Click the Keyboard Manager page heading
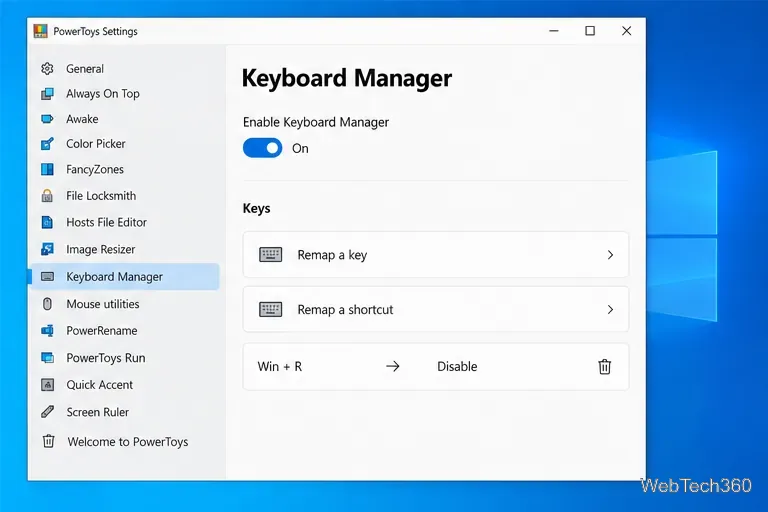 (347, 78)
